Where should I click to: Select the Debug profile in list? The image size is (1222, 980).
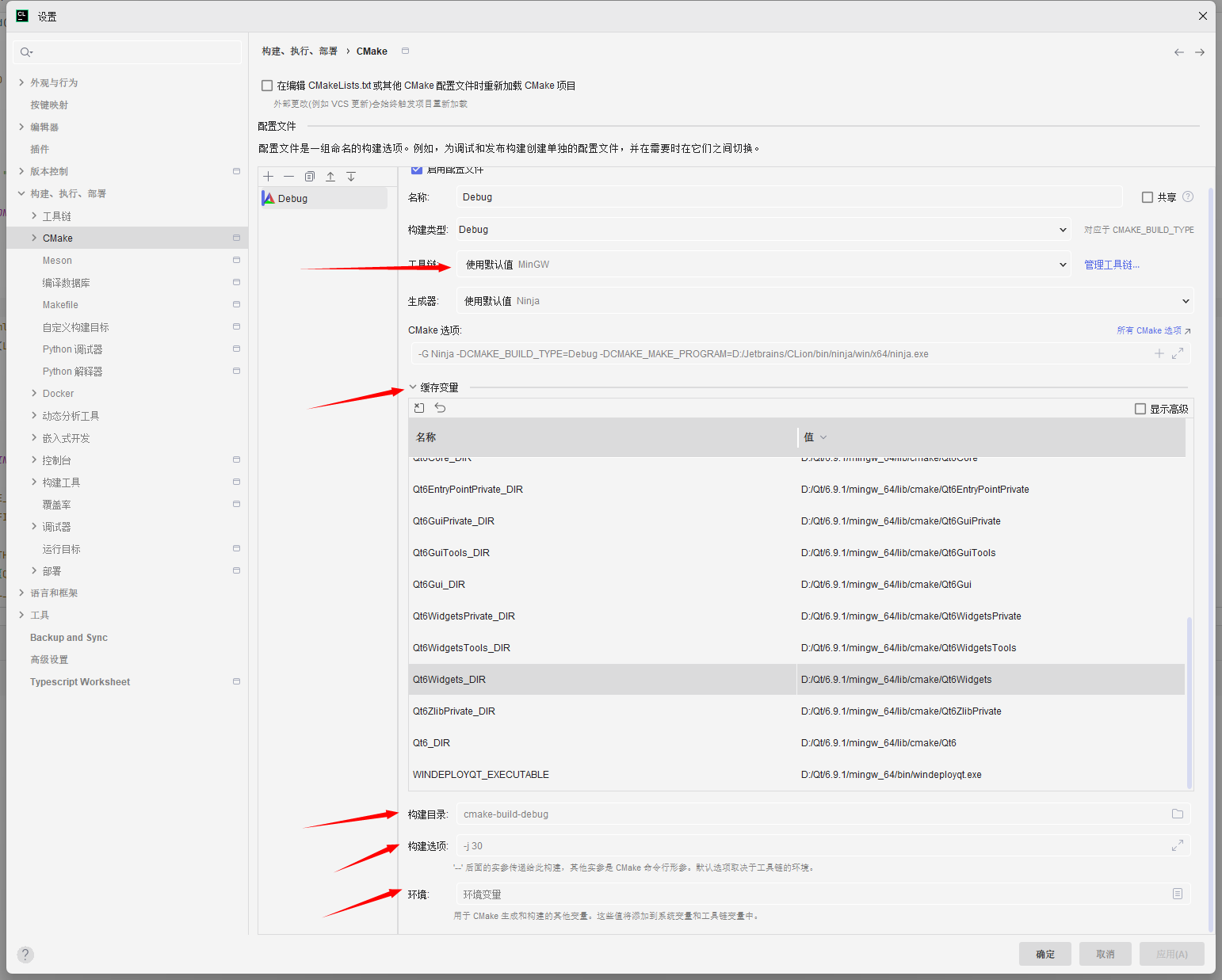pos(324,198)
